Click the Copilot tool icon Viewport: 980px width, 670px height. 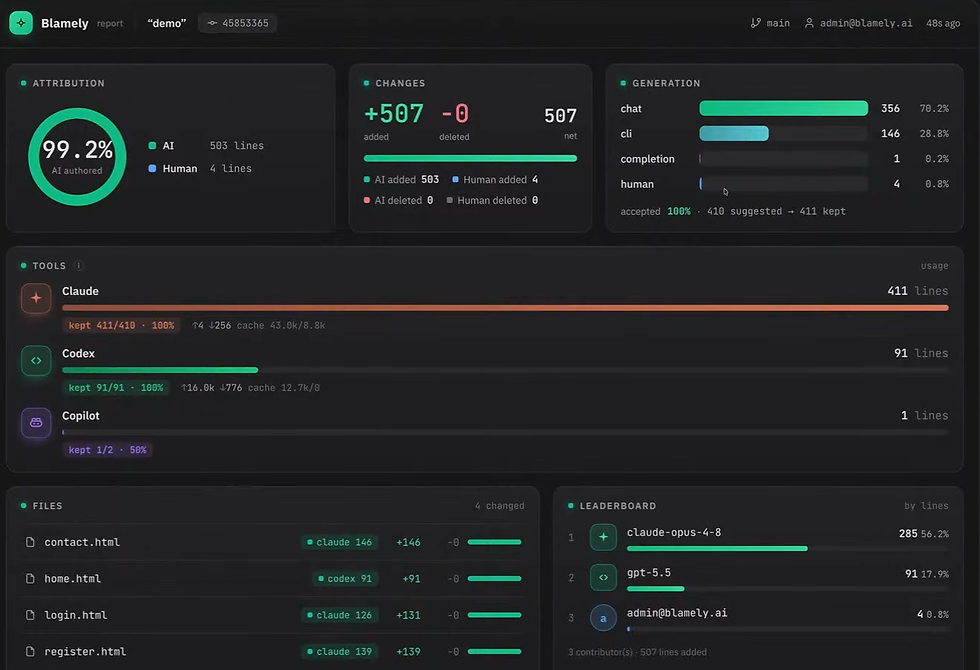coord(36,422)
